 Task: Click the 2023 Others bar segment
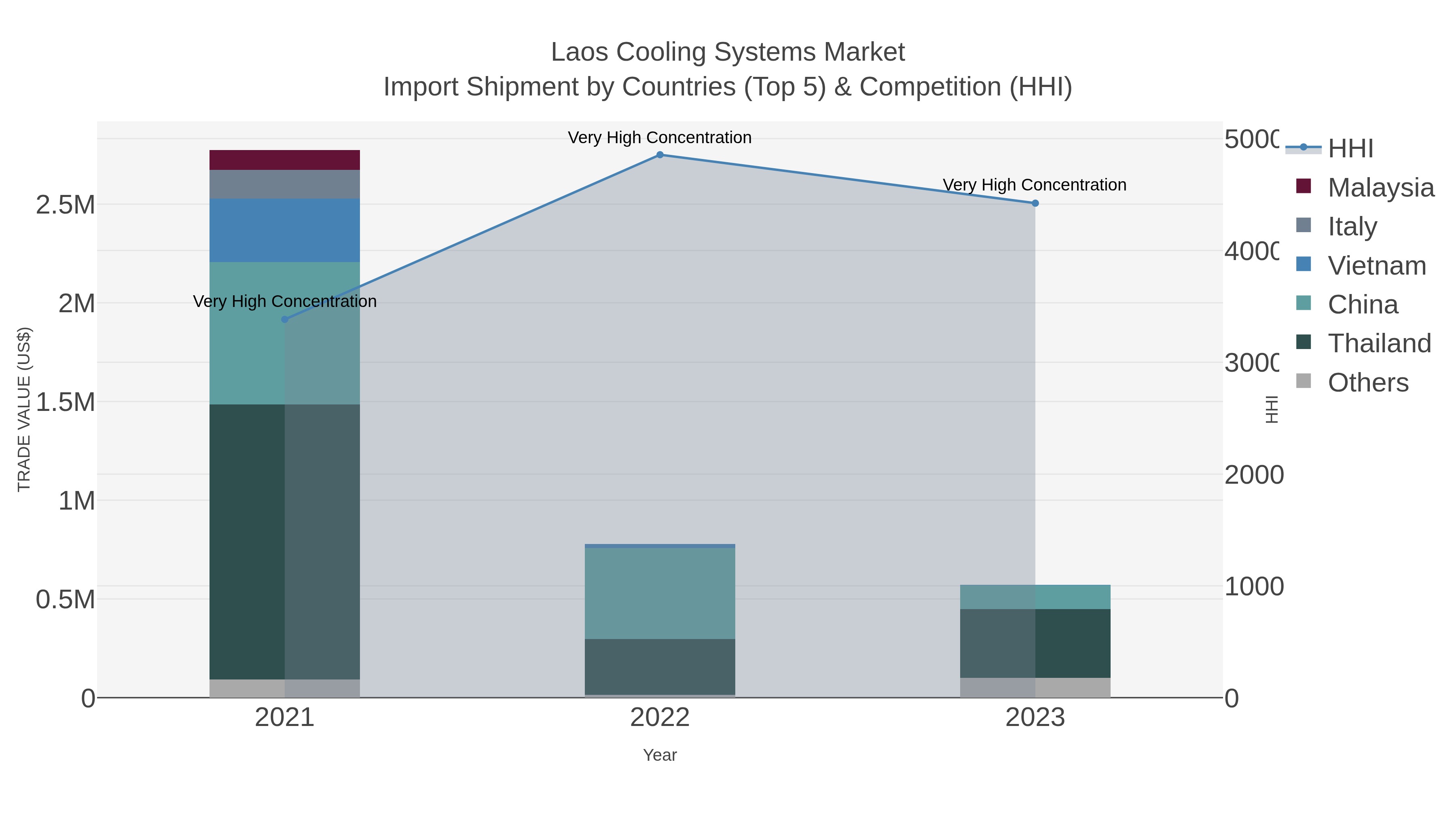pyautogui.click(x=1035, y=687)
